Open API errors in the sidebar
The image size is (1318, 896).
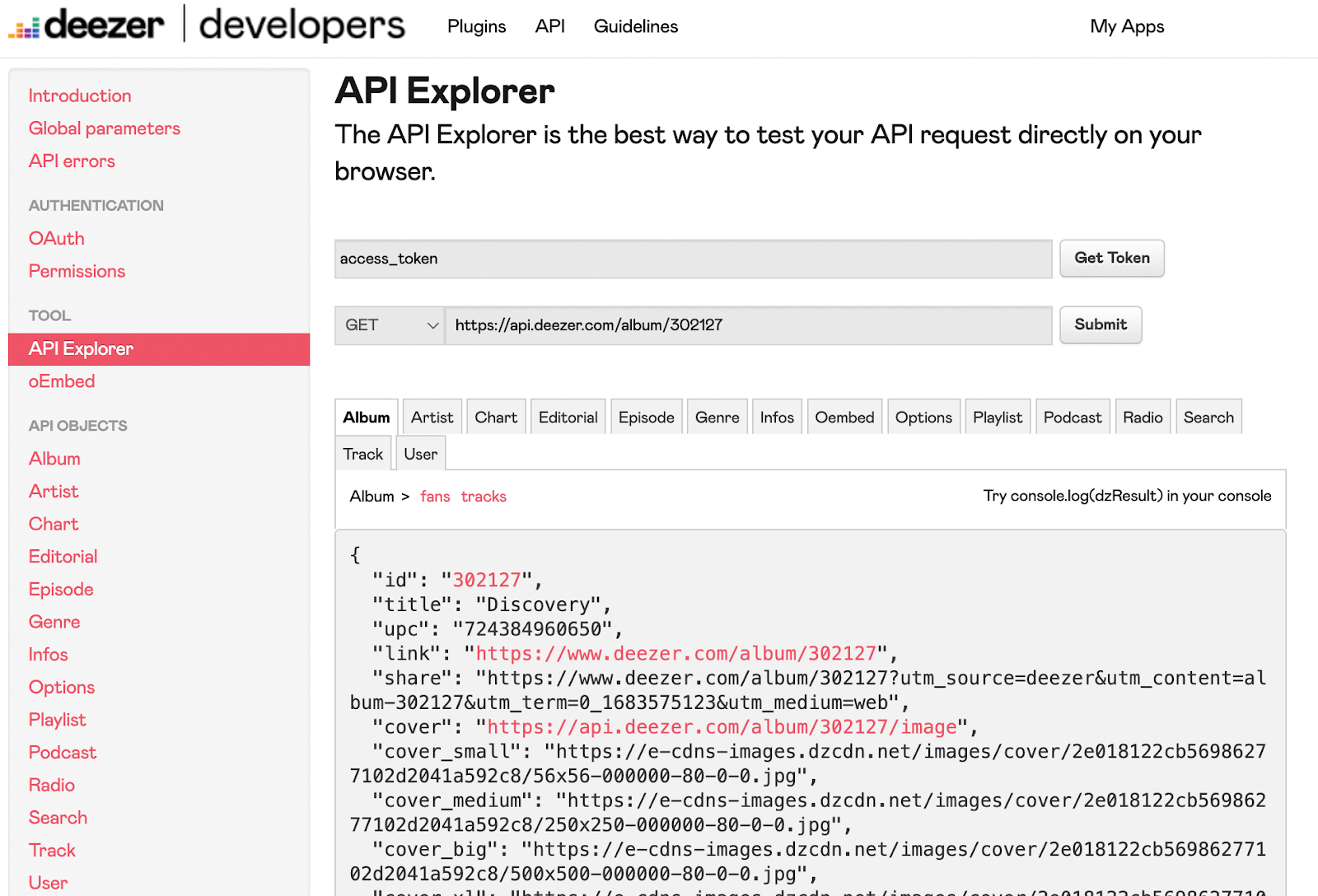72,161
